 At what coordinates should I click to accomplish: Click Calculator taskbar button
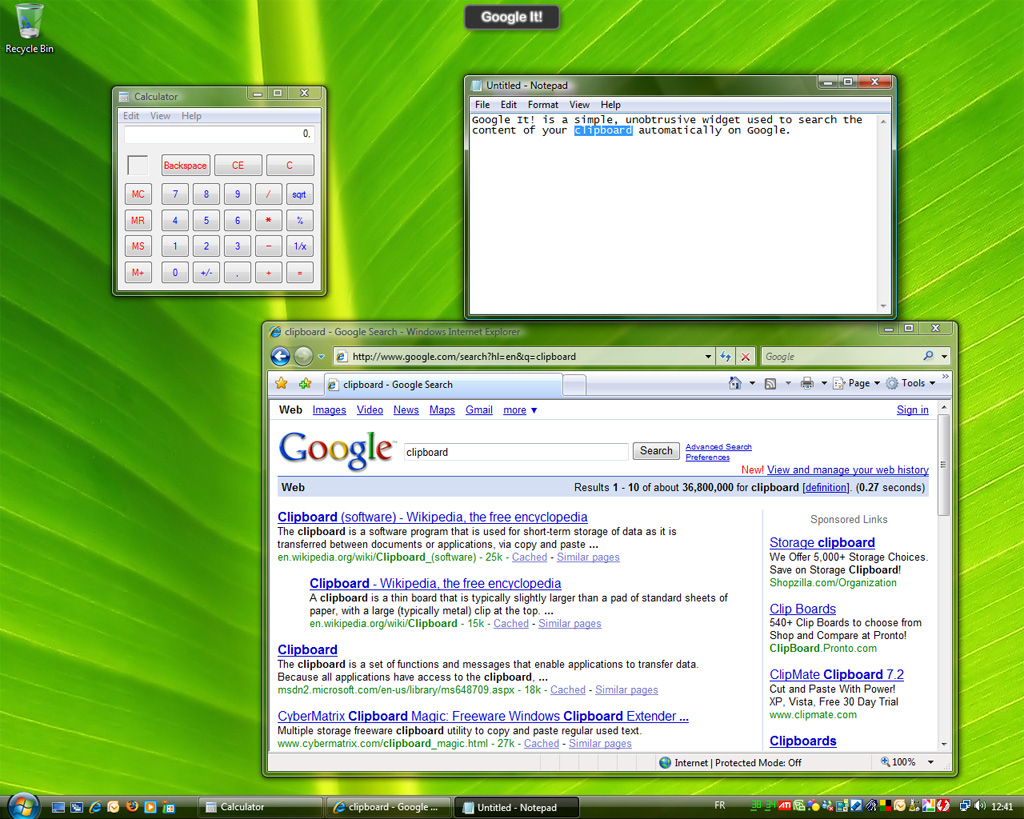point(261,807)
